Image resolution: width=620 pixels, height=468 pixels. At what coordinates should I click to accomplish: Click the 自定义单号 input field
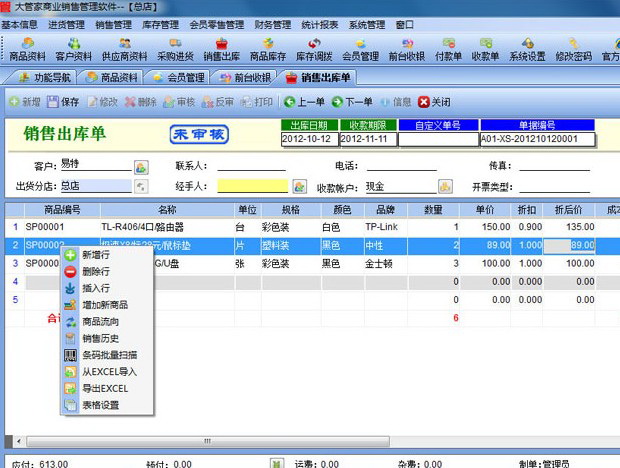[x=439, y=139]
